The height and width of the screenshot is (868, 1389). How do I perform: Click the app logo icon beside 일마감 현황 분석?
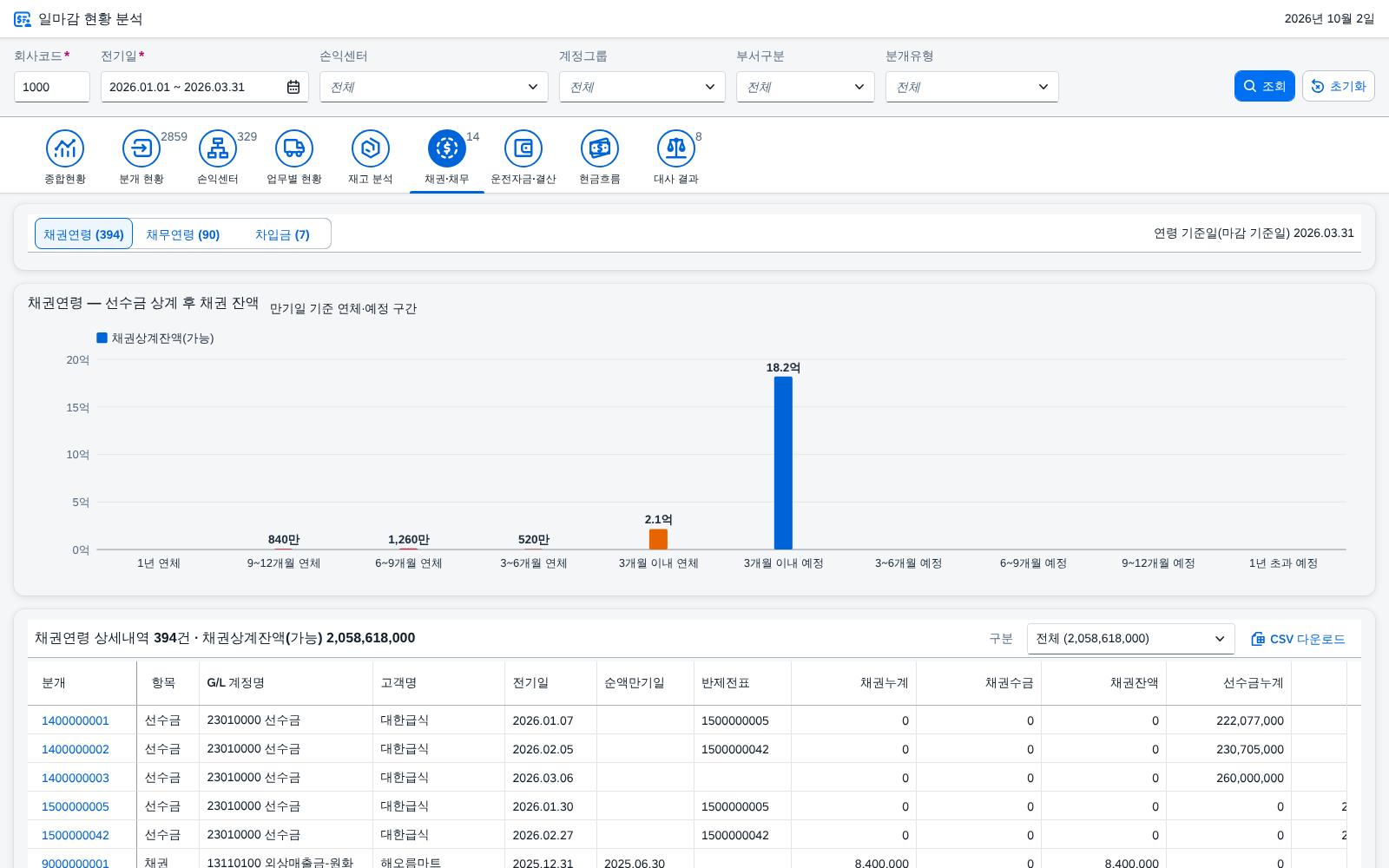click(23, 19)
